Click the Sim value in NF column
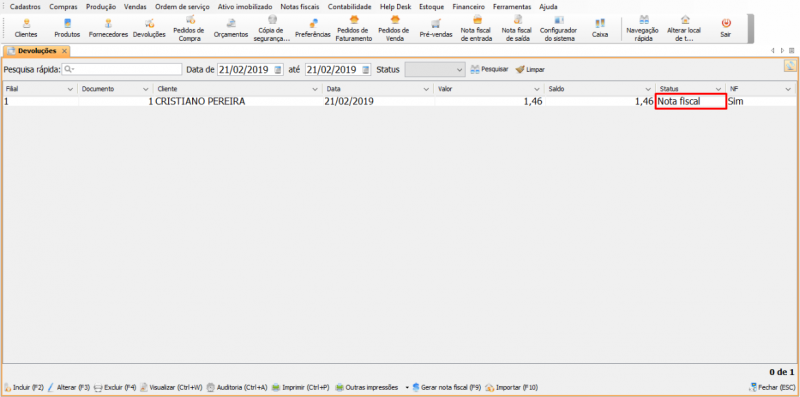 pos(735,102)
